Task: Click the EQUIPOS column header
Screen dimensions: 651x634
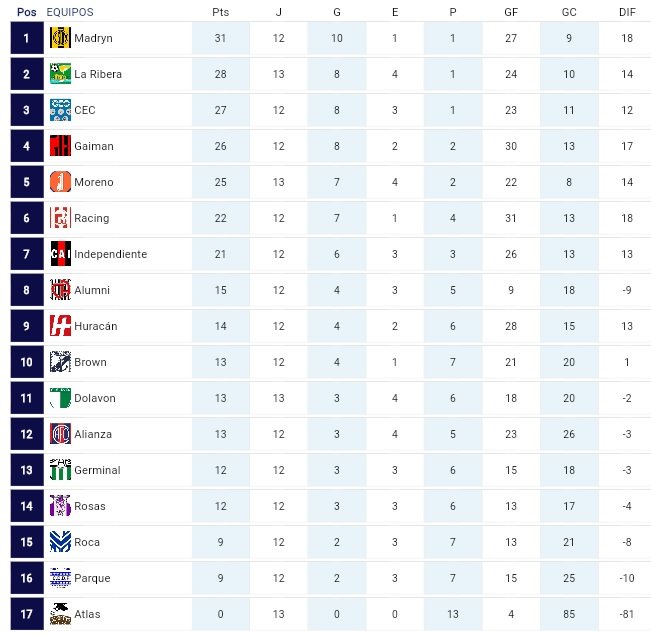Action: pyautogui.click(x=70, y=12)
